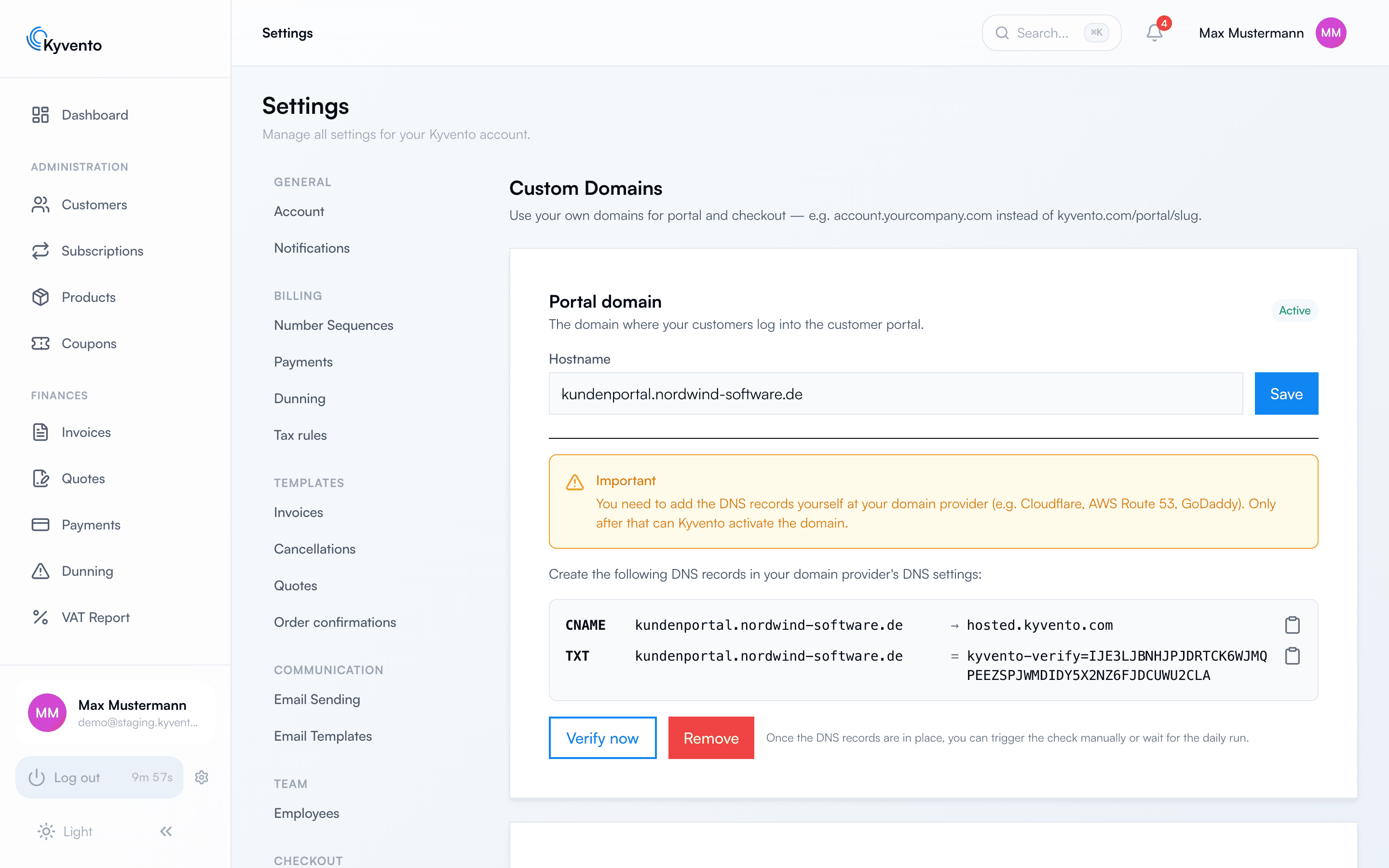
Task: Open Employees team settings
Action: point(307,813)
